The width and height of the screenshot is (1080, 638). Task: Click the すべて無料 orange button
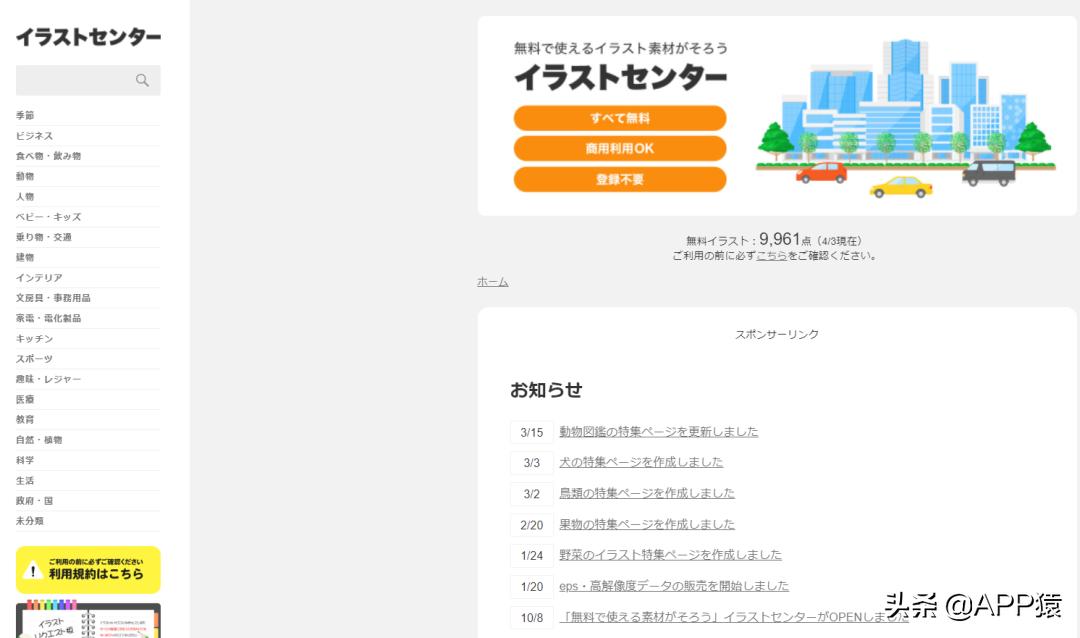pyautogui.click(x=620, y=117)
